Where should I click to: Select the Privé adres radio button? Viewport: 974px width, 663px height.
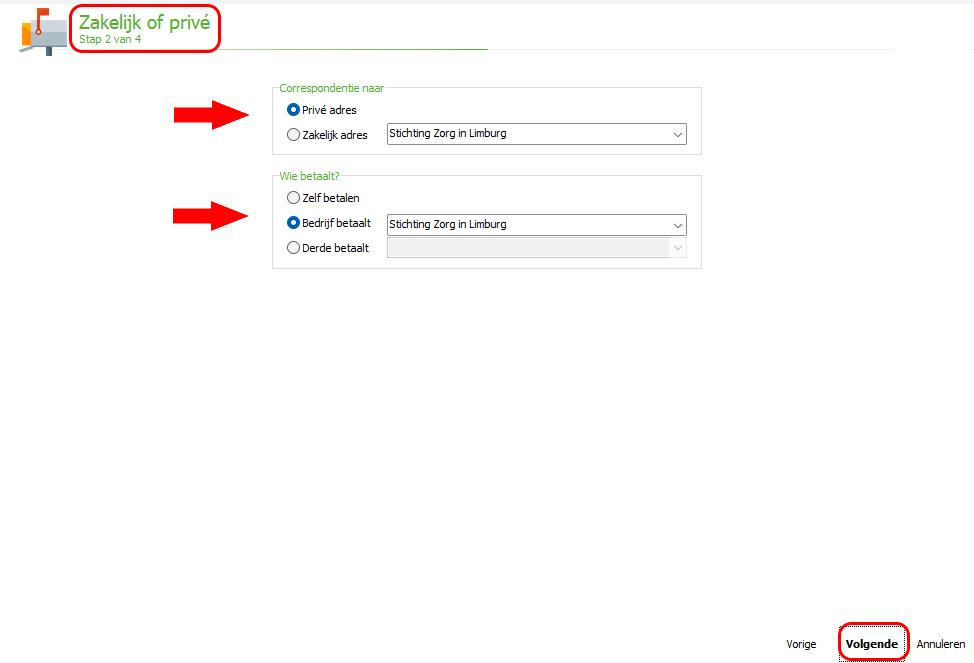point(293,110)
